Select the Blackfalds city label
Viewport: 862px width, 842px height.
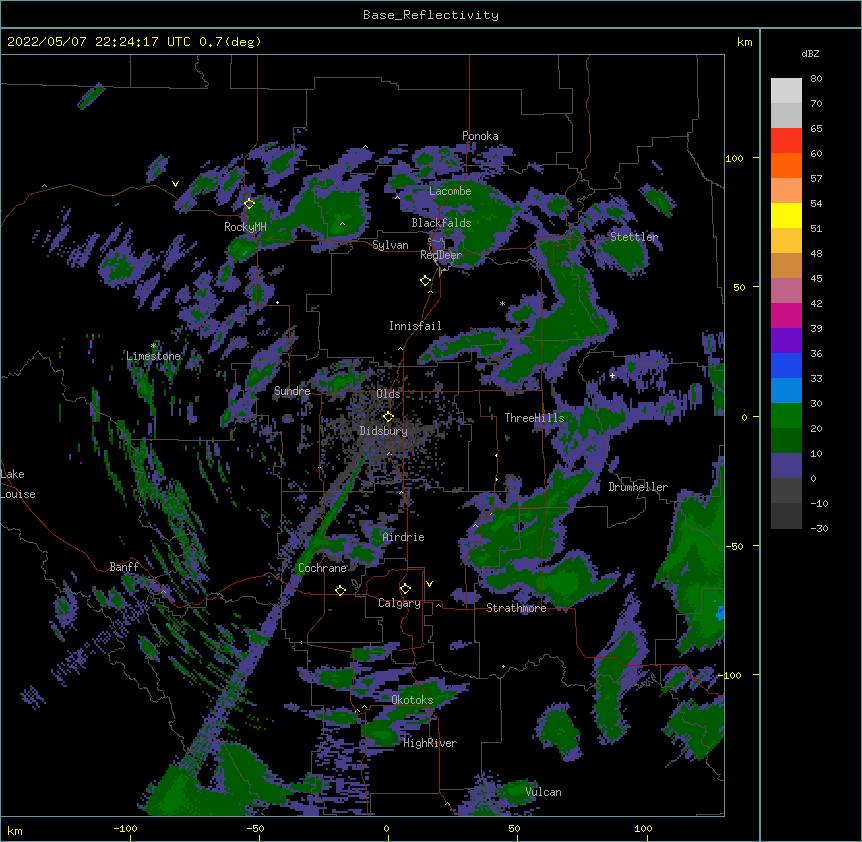pos(441,223)
